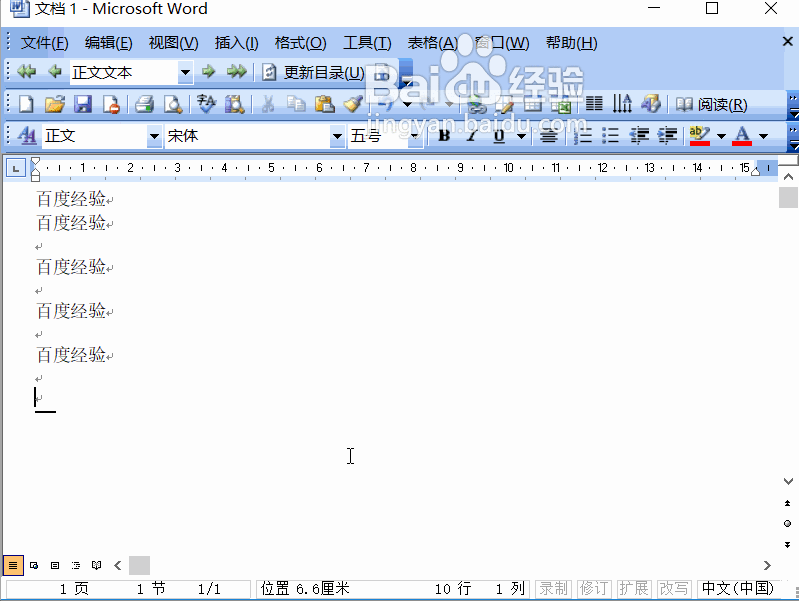Switch to Outline view

(x=76, y=565)
